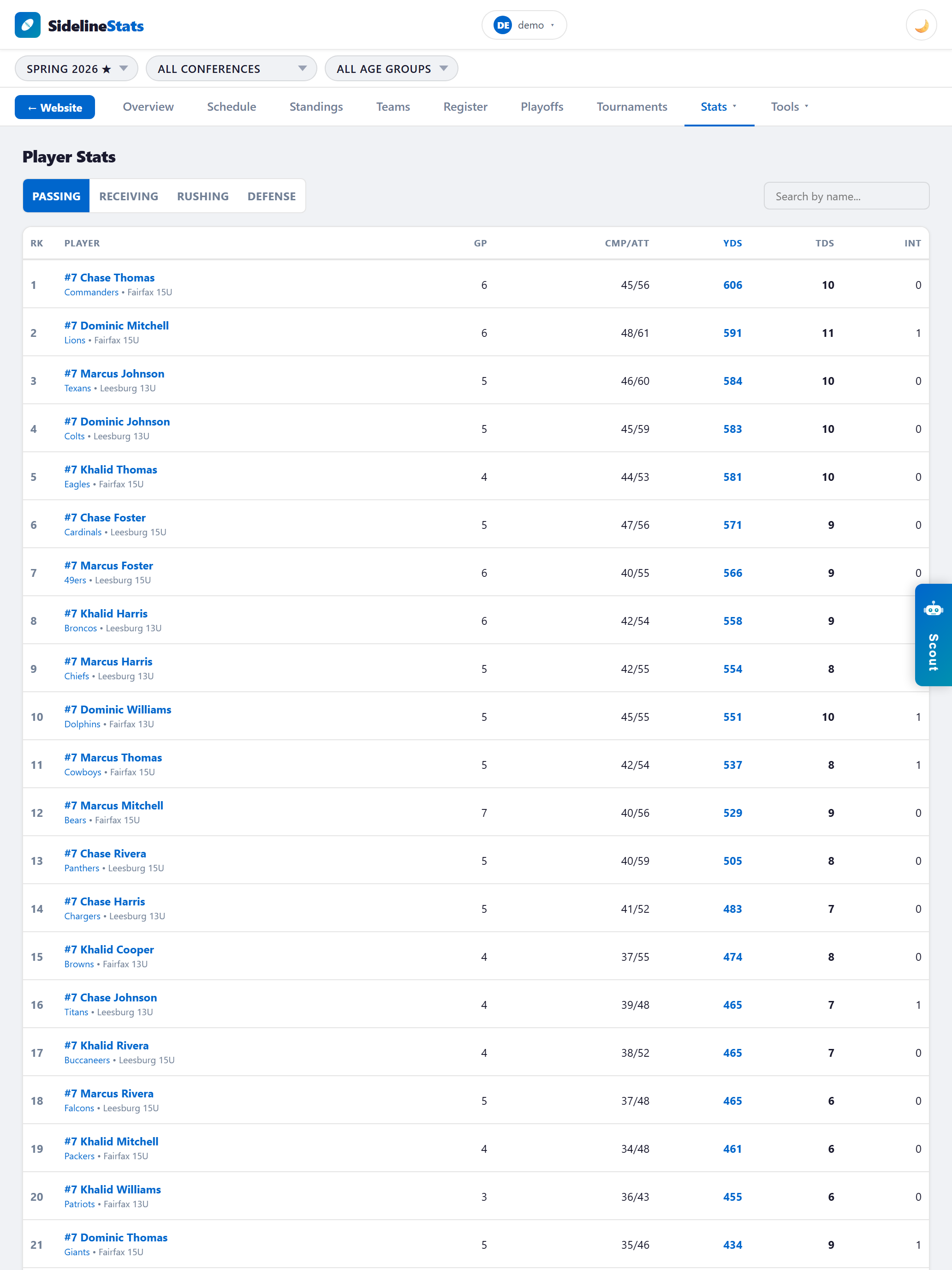This screenshot has height=1270, width=952.
Task: Sort table by TDS column header
Action: click(825, 244)
